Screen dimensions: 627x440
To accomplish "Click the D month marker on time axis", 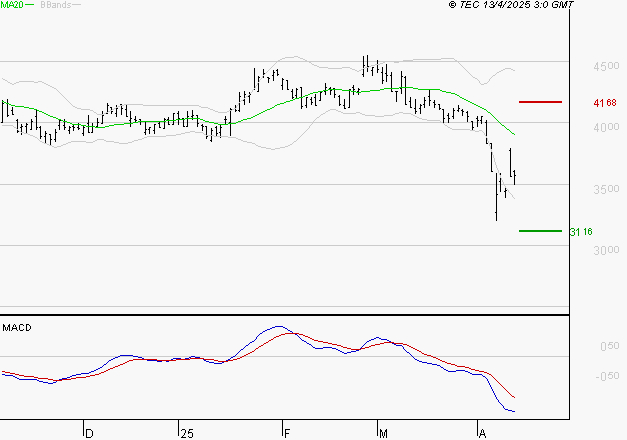I will pyautogui.click(x=89, y=434).
